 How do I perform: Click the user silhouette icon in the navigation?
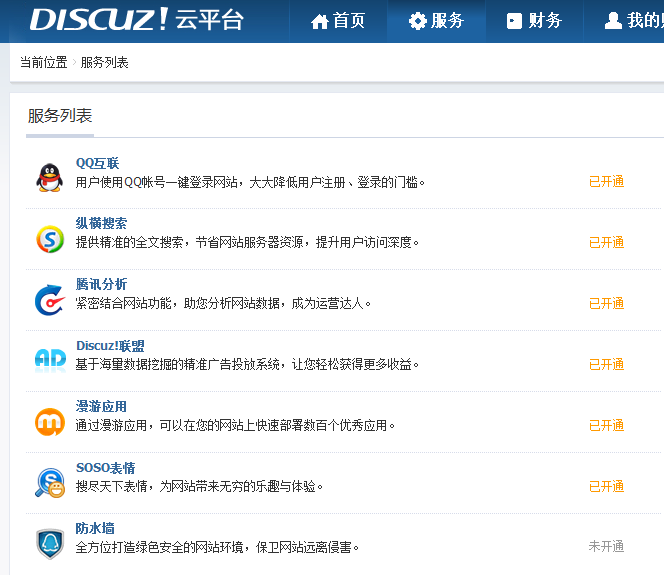(613, 21)
